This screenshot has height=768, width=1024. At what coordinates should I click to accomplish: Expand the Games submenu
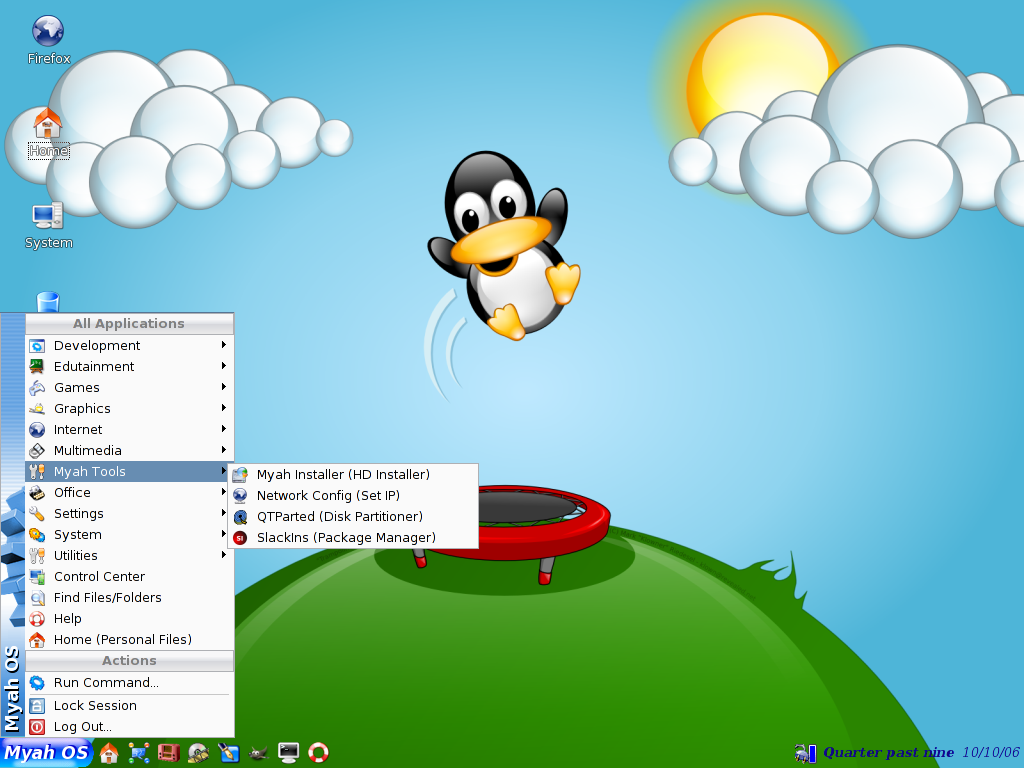pos(129,387)
